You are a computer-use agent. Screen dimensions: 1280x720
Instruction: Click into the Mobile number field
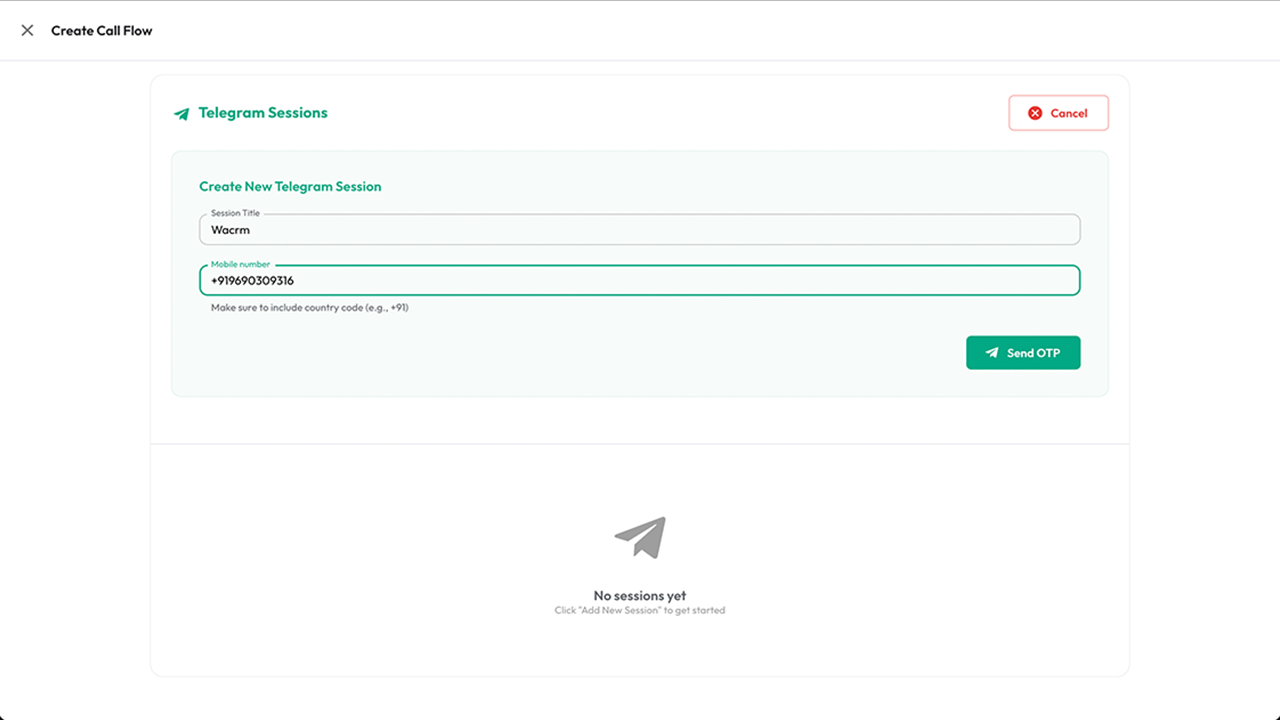pyautogui.click(x=640, y=280)
